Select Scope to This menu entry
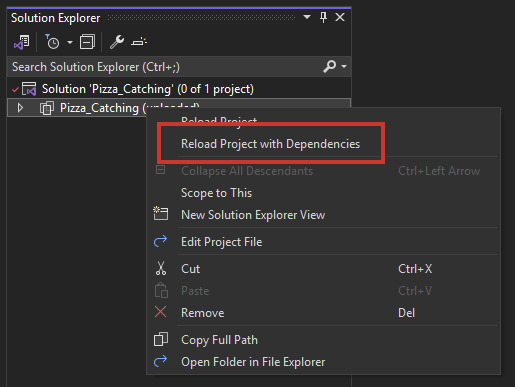This screenshot has width=515, height=387. pos(216,193)
